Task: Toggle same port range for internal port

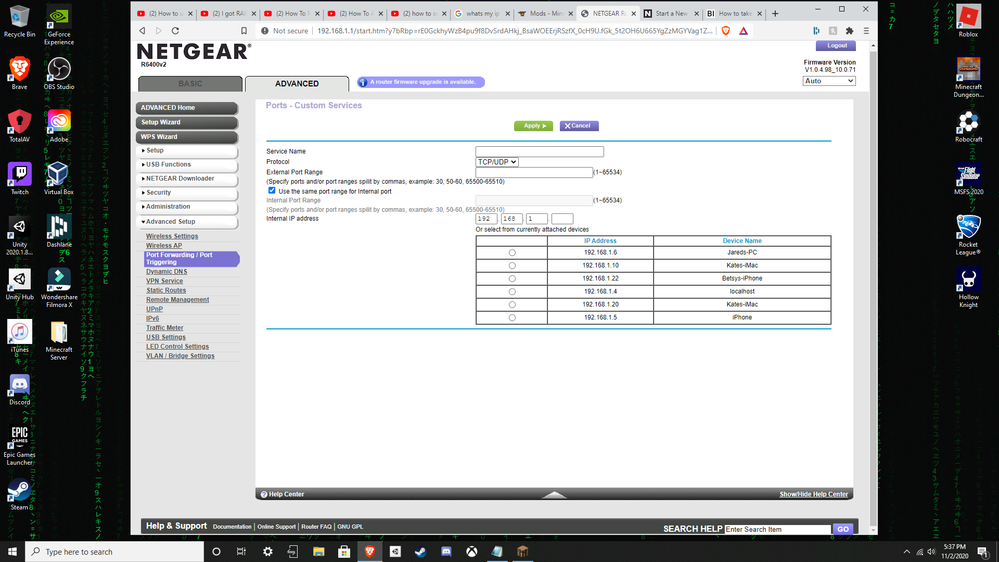Action: (x=271, y=190)
